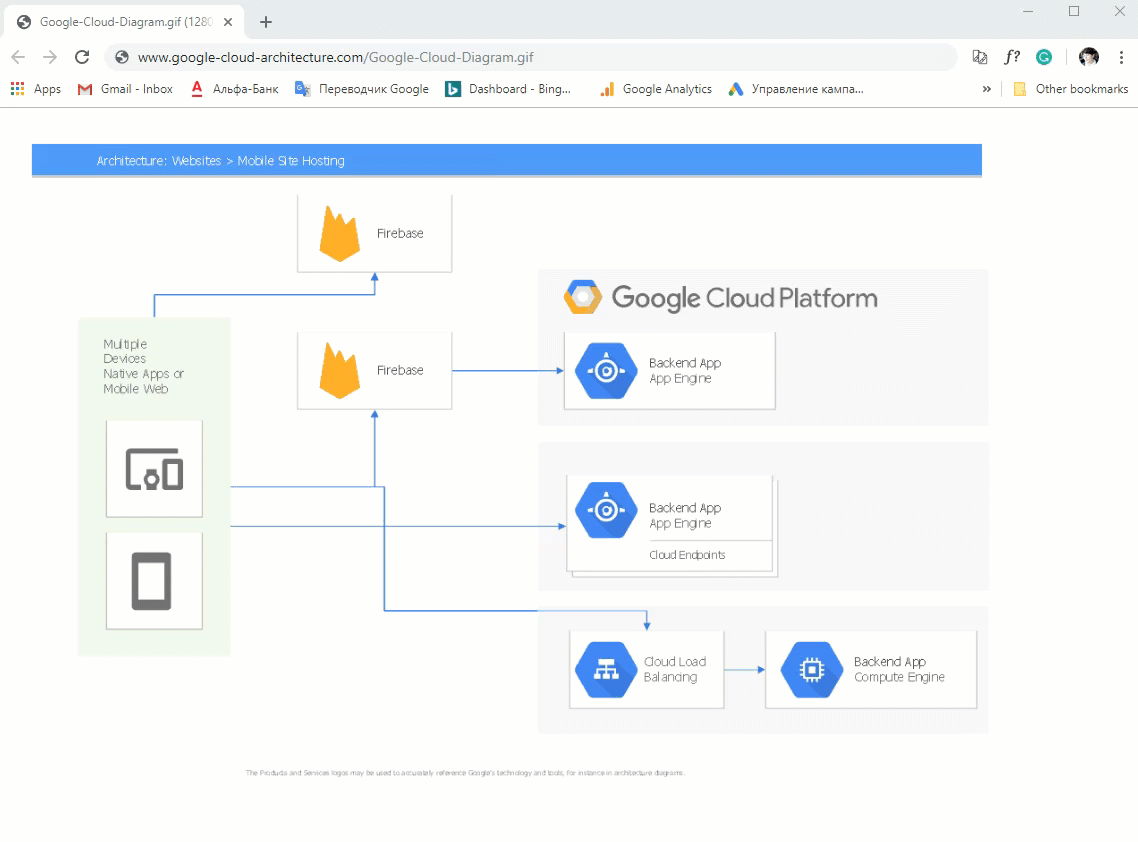This screenshot has height=842, width=1138.
Task: Click the Backend App Compute Engine label
Action: pyautogui.click(x=899, y=669)
